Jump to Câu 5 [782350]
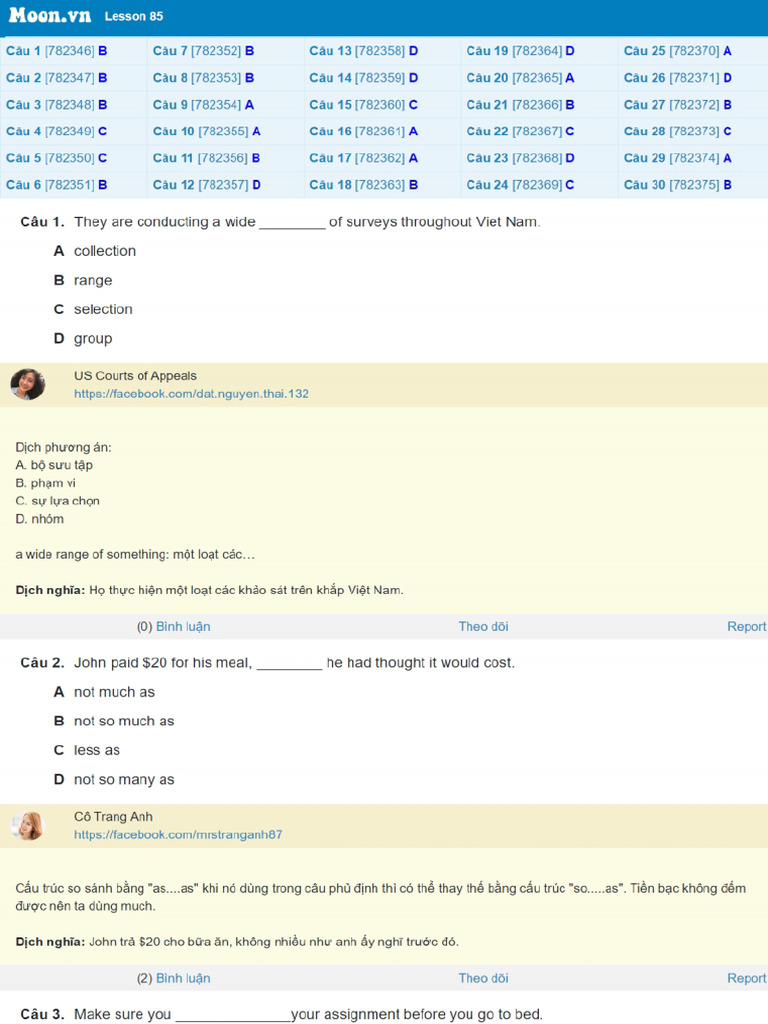 (56, 158)
